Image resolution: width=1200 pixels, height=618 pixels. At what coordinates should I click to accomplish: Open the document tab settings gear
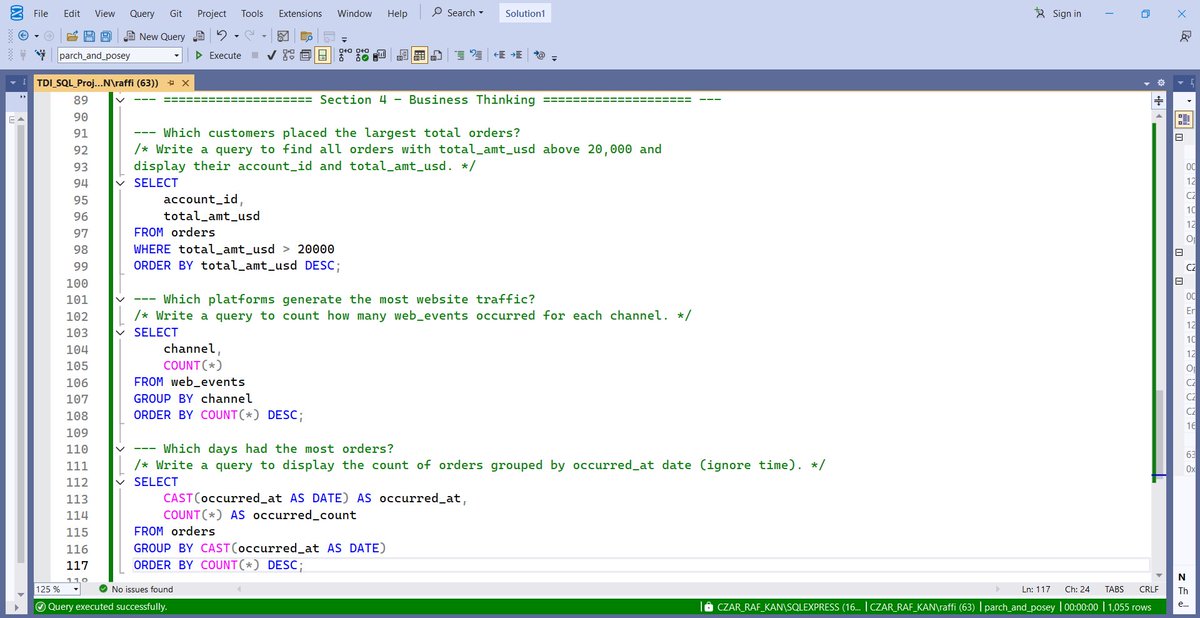(x=1161, y=82)
